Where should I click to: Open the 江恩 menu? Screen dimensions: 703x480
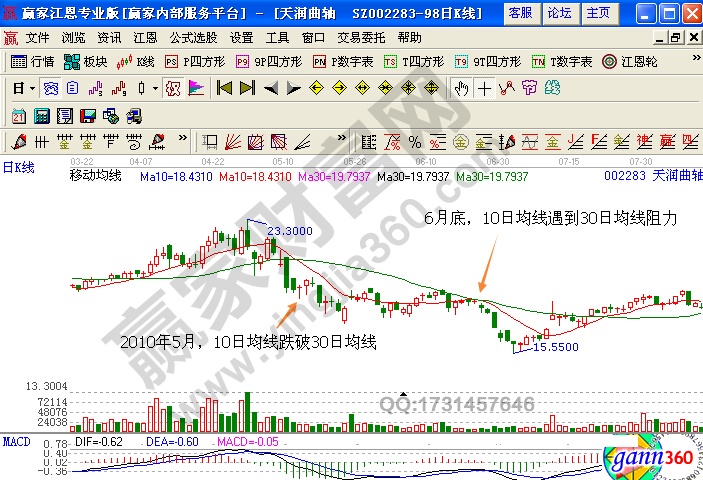click(x=145, y=38)
